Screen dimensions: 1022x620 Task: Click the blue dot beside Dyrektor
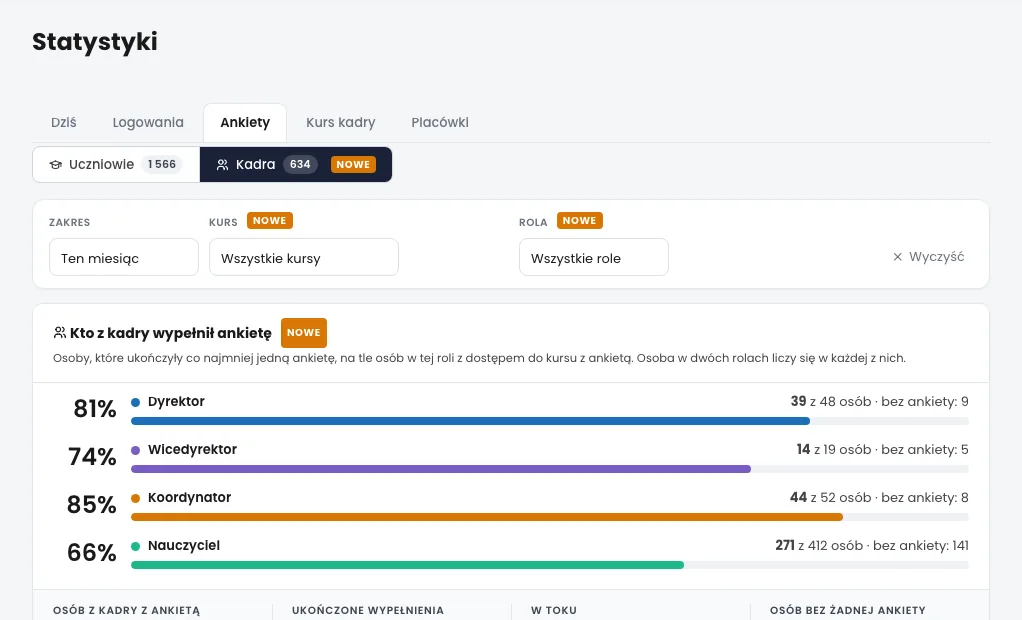coord(136,402)
